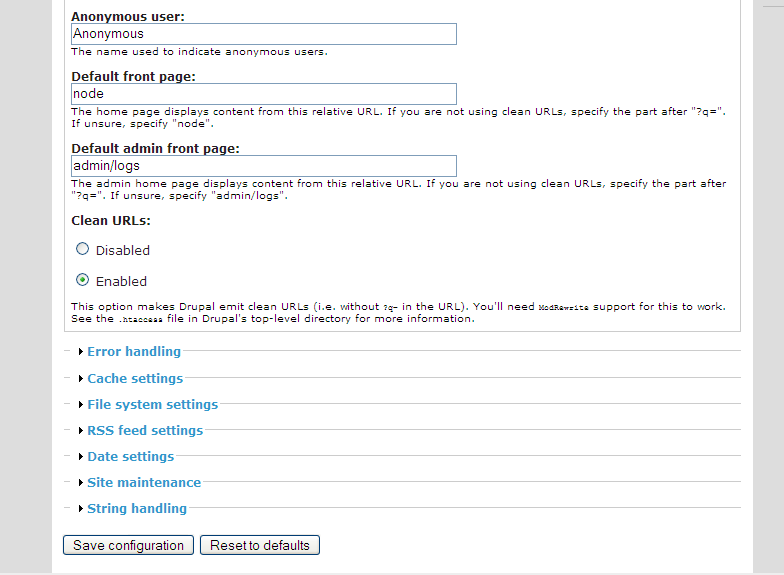Viewport: 784px width, 575px height.
Task: Expand the Cache settings section
Action: tap(135, 378)
